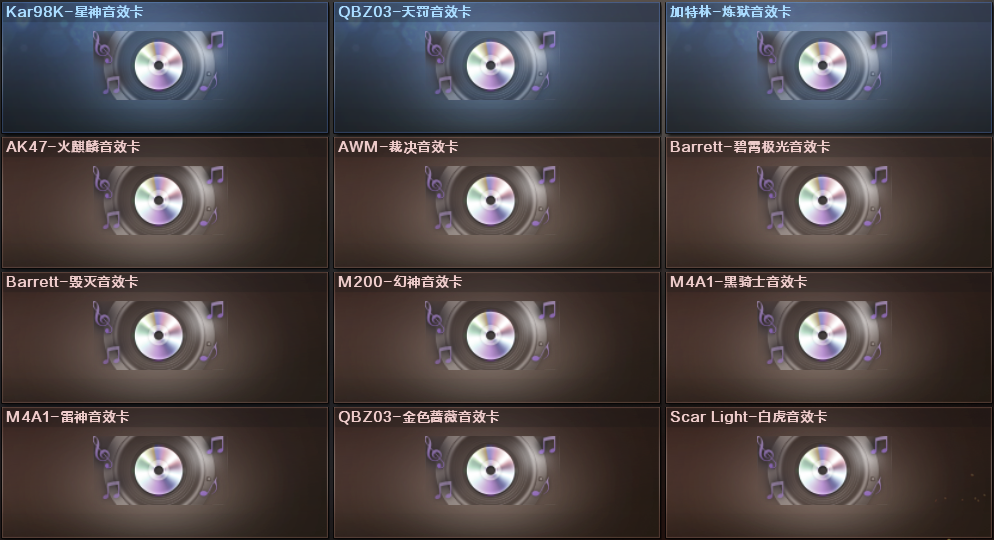Select the QBZ03-天罚 sound card disc icon

coord(491,65)
